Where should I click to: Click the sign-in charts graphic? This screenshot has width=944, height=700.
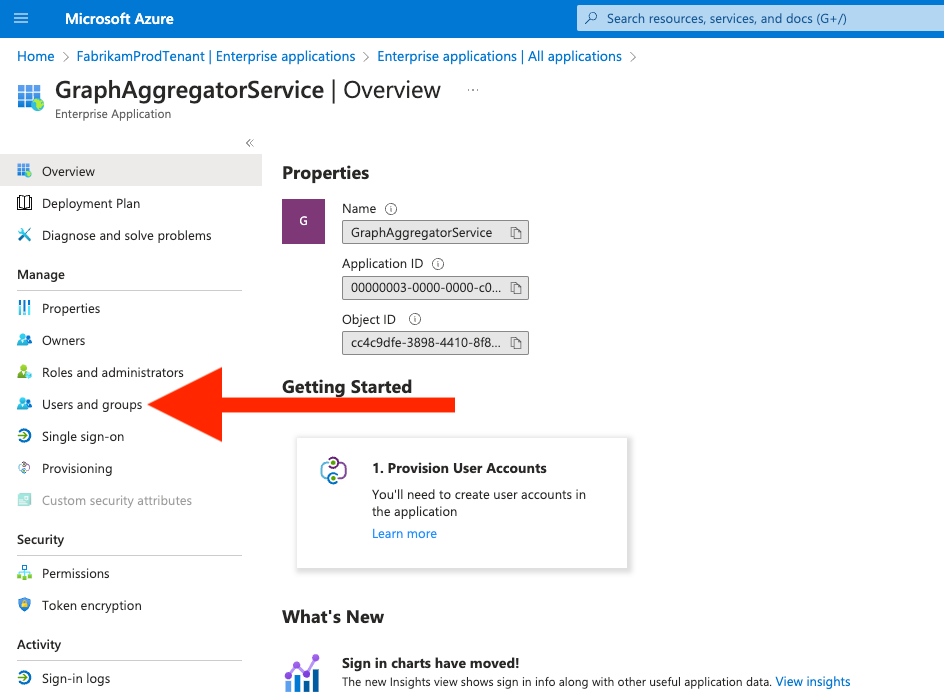302,673
